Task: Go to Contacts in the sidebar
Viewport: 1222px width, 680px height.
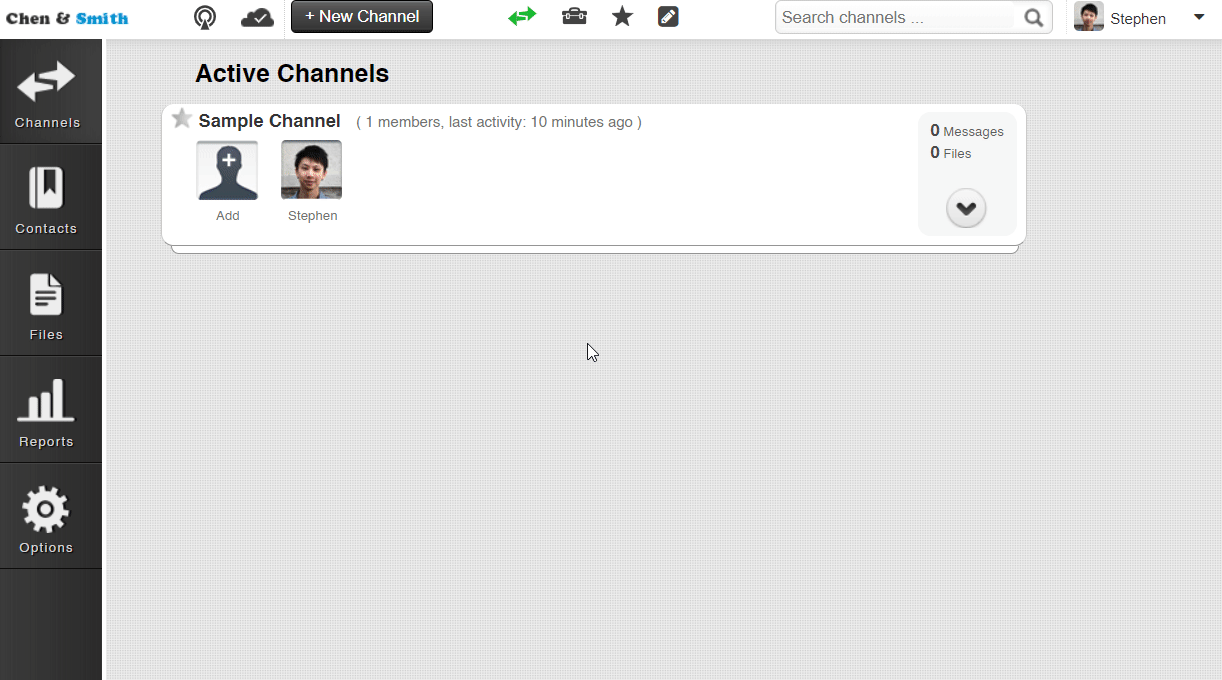Action: coord(47,198)
